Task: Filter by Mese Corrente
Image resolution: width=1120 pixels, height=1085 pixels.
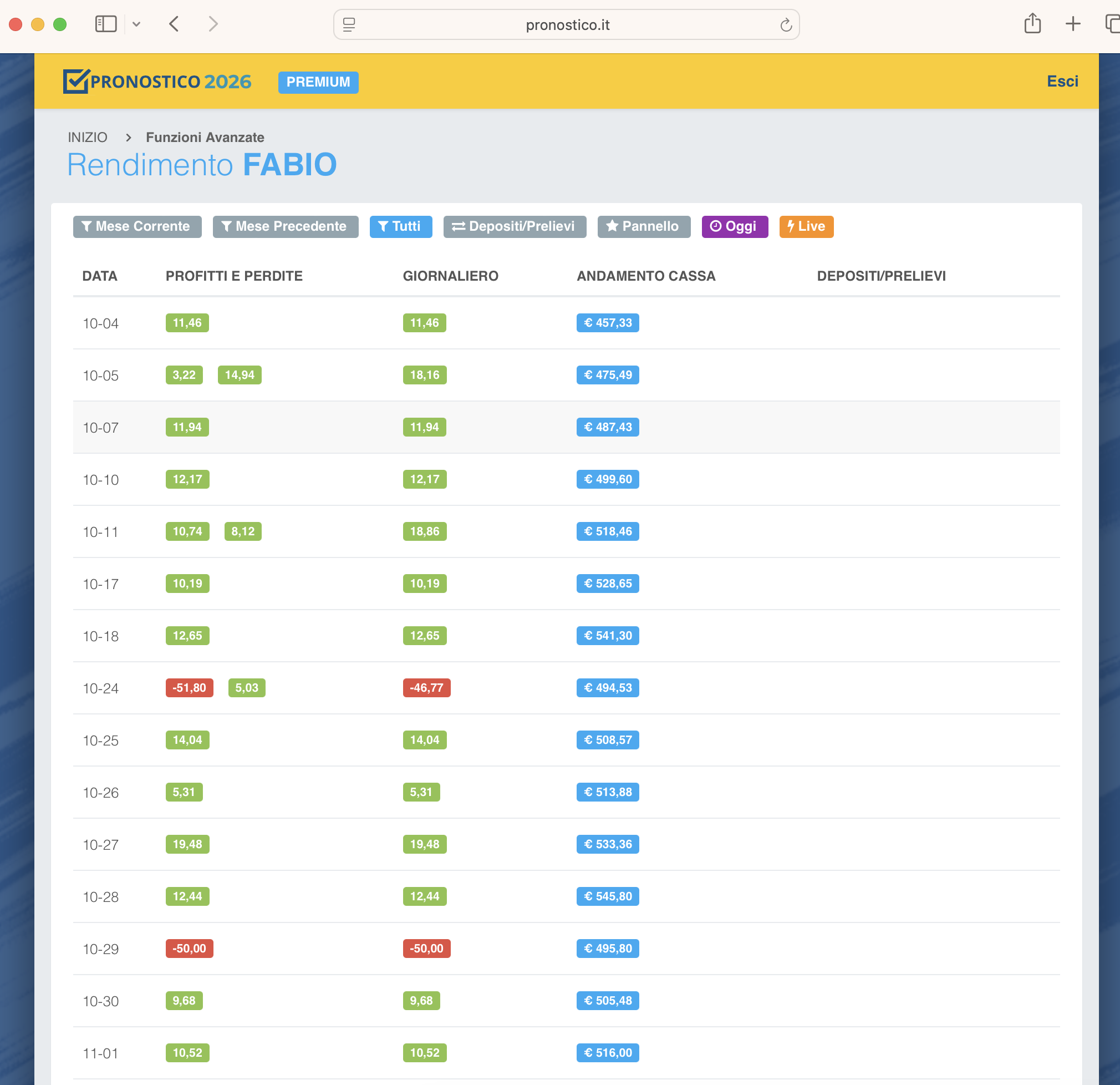Action: [x=137, y=226]
